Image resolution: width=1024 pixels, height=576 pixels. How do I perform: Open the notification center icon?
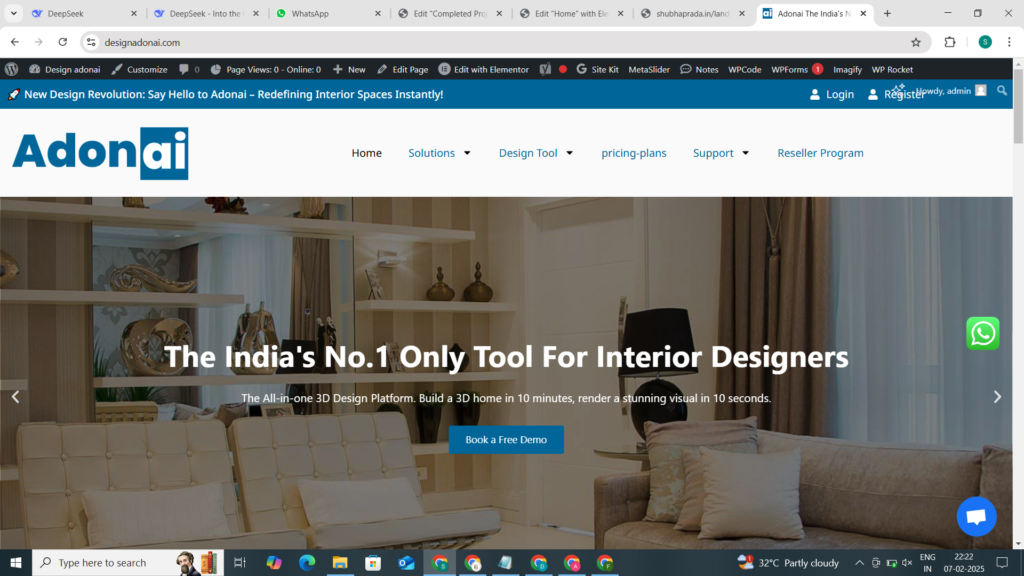[x=1002, y=562]
